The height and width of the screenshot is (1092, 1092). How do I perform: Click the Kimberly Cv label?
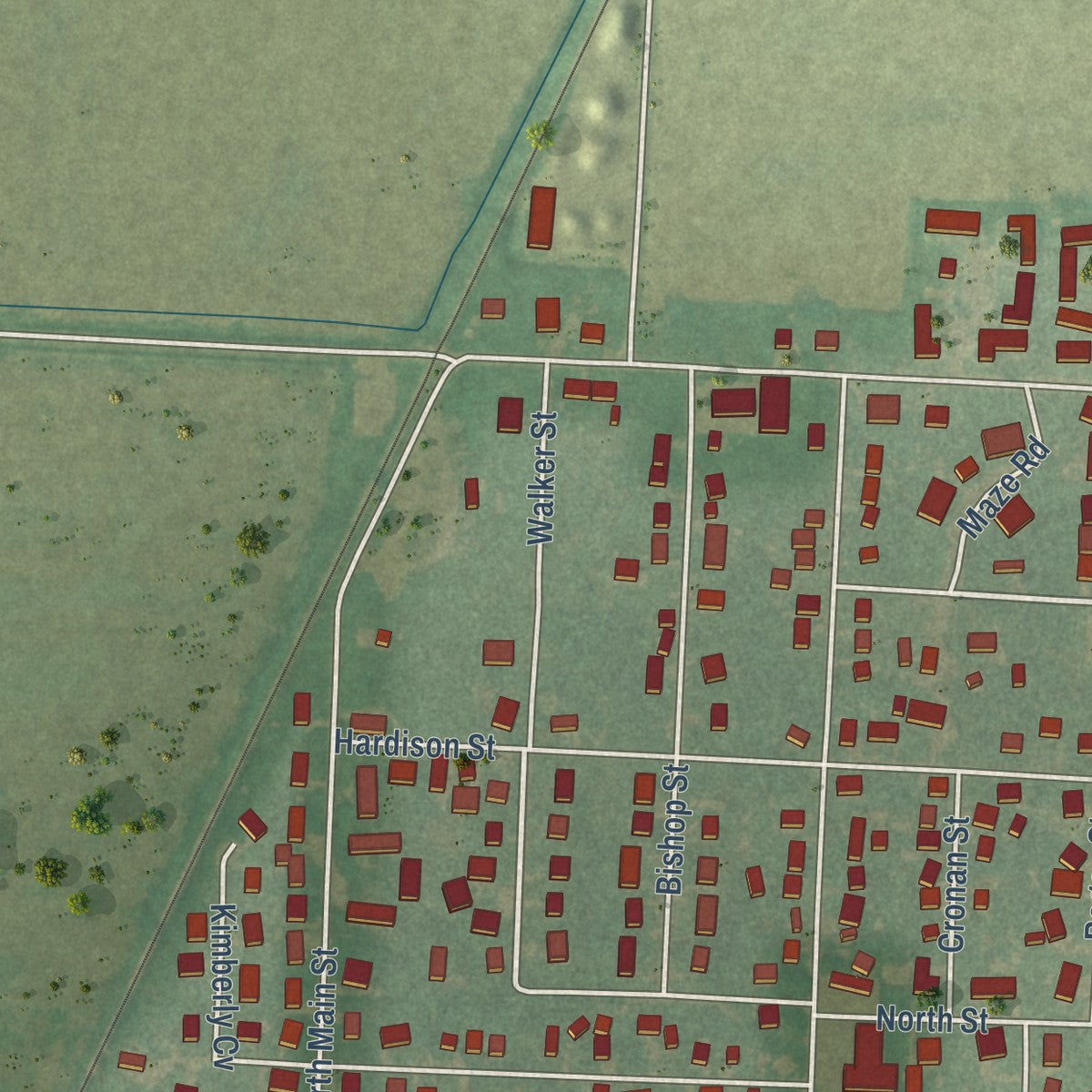pos(224,986)
